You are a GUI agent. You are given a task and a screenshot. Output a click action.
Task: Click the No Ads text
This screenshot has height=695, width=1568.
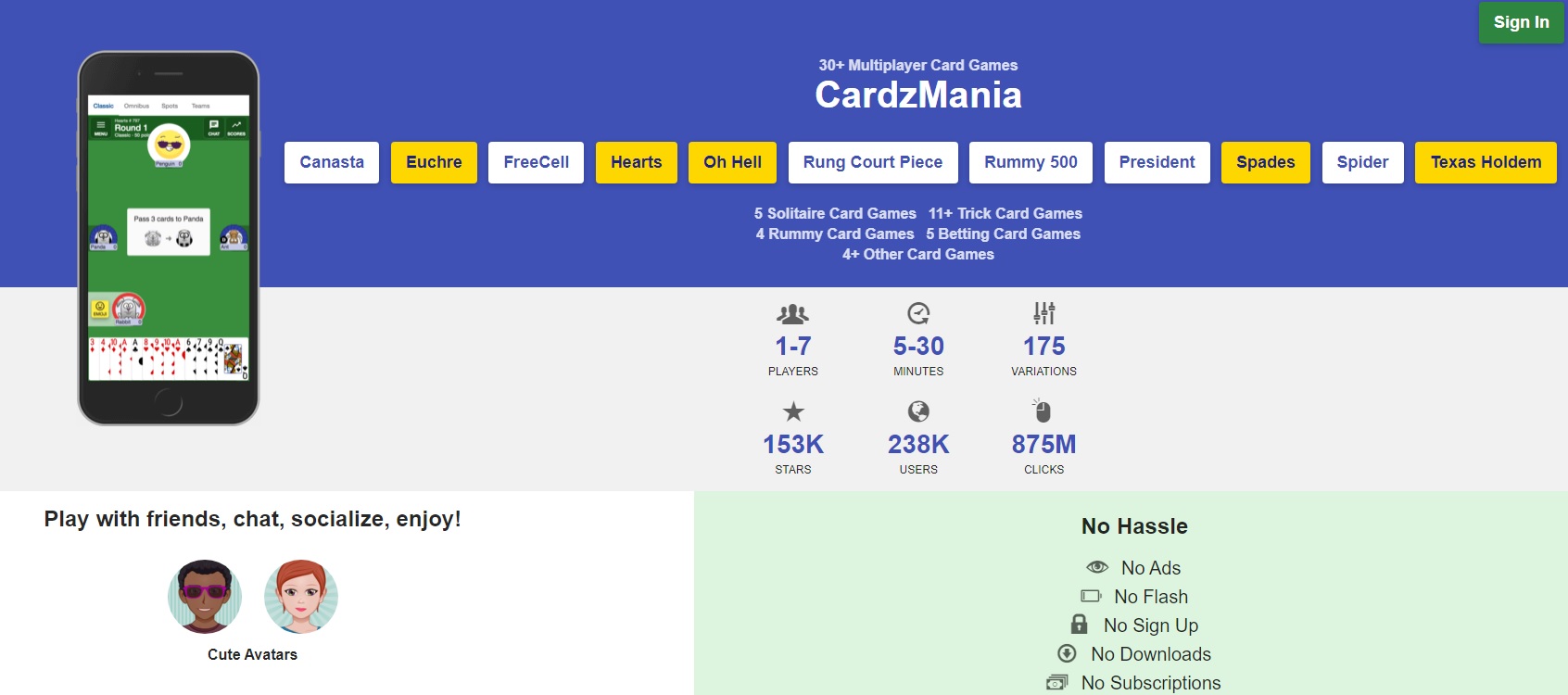pyautogui.click(x=1151, y=568)
